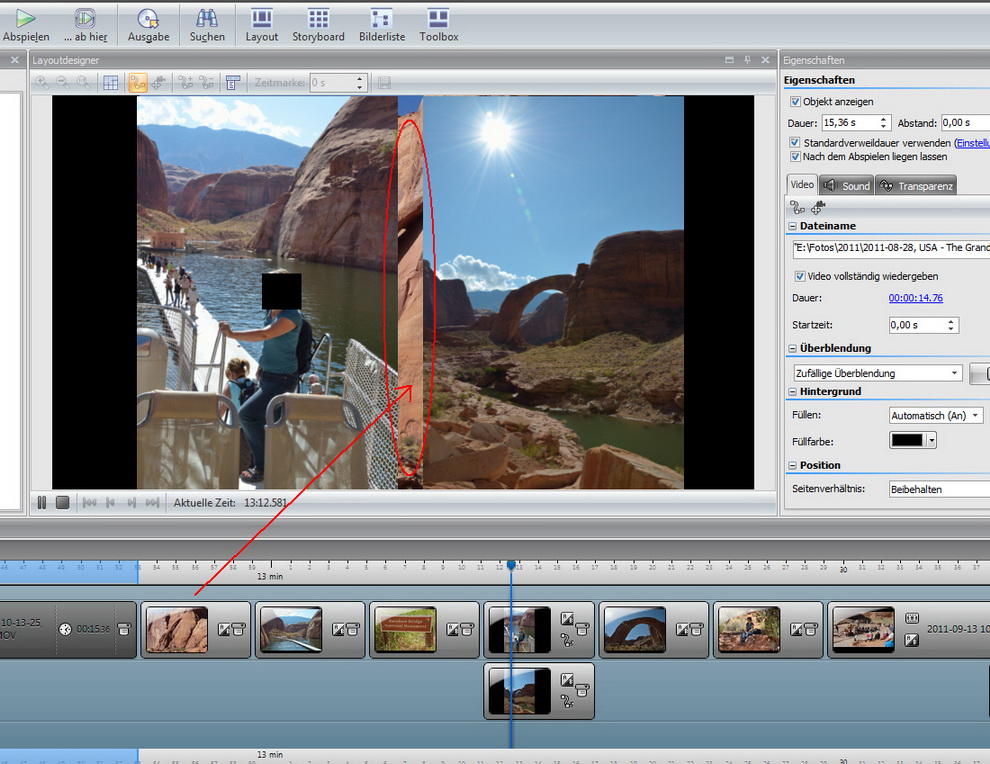Open the Toolbox panel

pyautogui.click(x=438, y=24)
